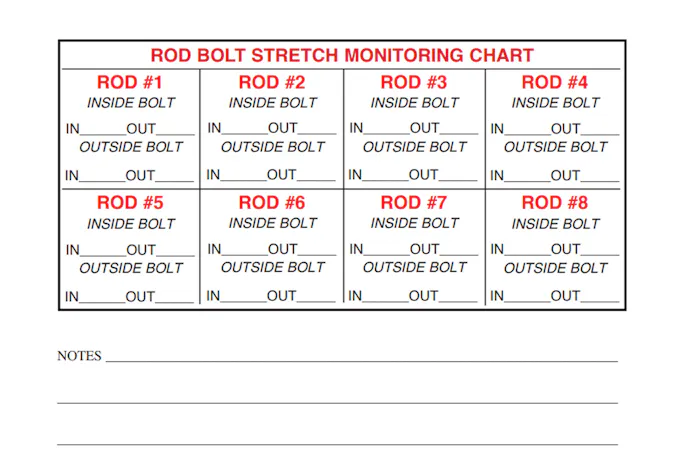Click INSIDE BOLT label under ROD #3
Viewport: 688px width, 459px height.
pyautogui.click(x=414, y=103)
